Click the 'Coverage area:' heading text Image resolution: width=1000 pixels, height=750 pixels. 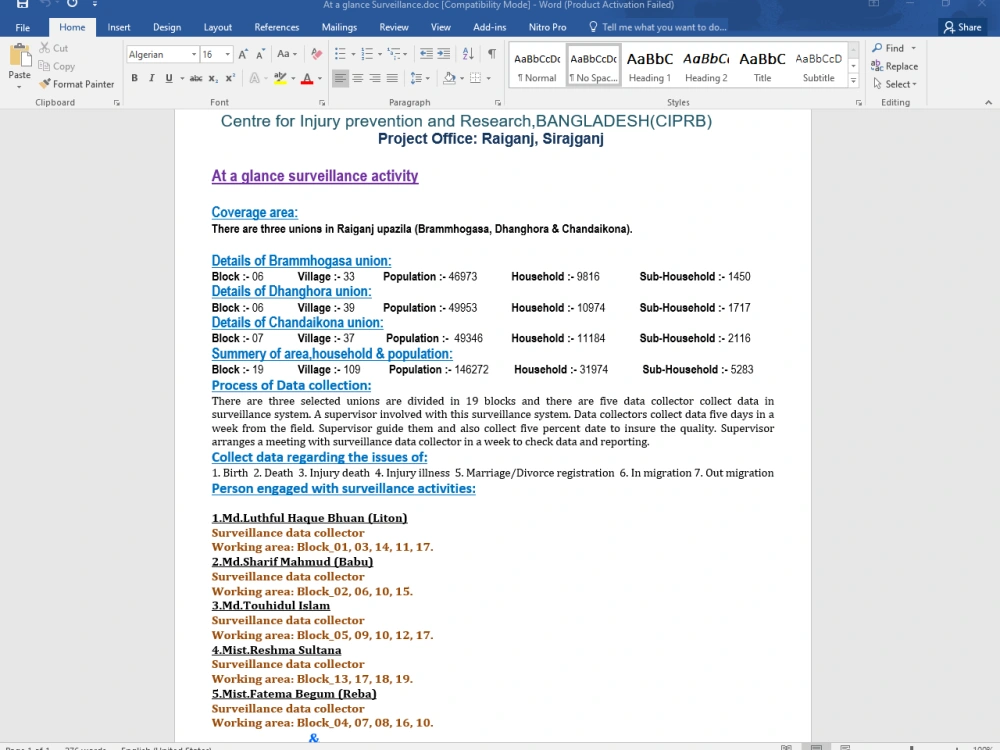click(x=254, y=212)
